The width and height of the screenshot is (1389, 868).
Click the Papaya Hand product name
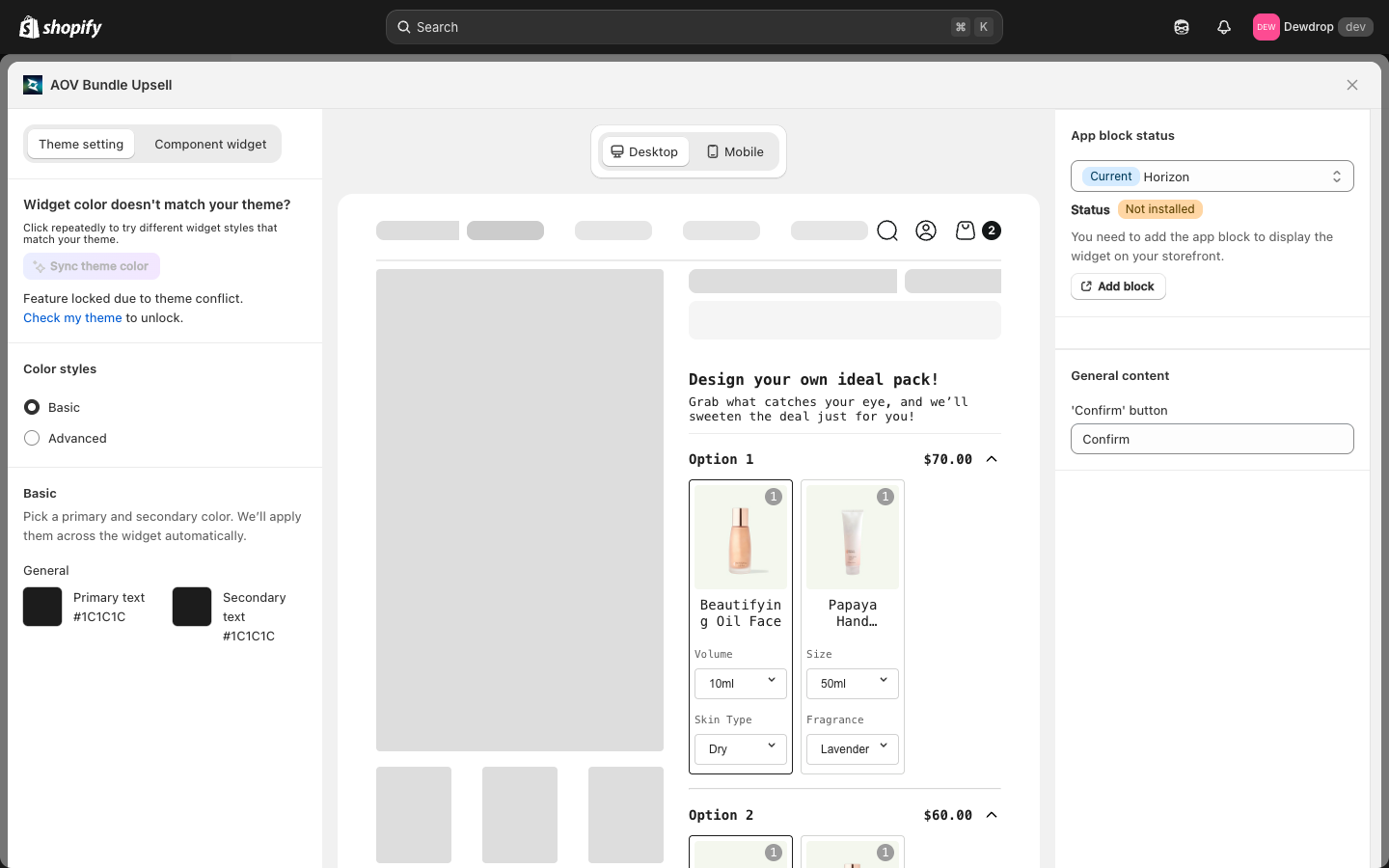tap(853, 613)
